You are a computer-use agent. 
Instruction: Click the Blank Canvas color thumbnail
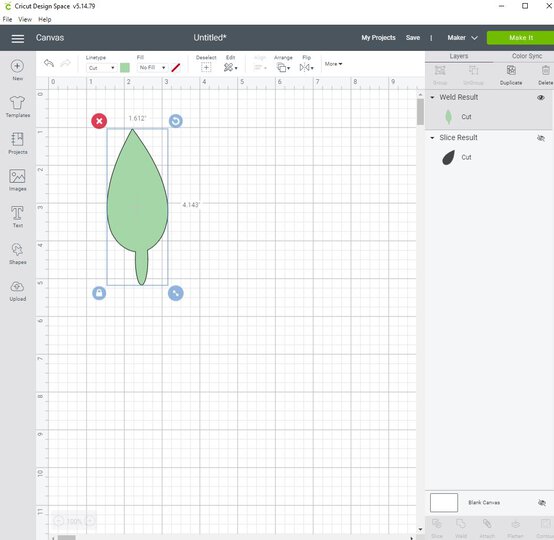coord(444,503)
